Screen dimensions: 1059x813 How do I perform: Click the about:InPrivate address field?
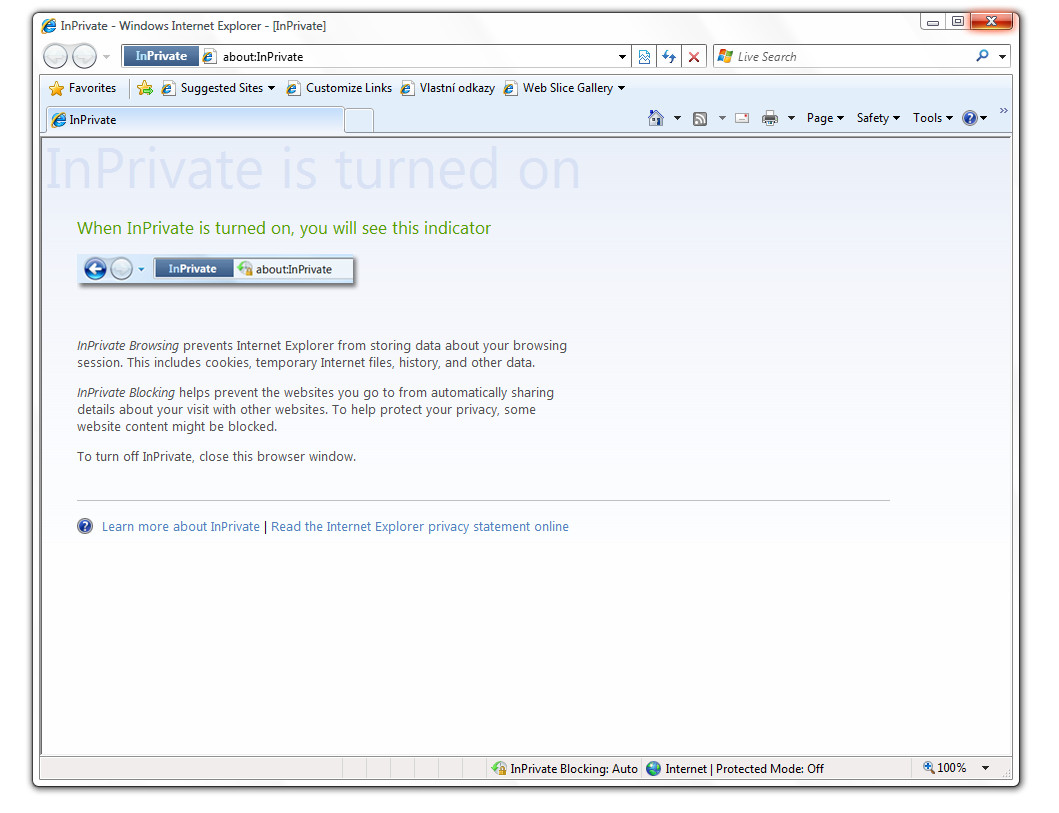[415, 57]
